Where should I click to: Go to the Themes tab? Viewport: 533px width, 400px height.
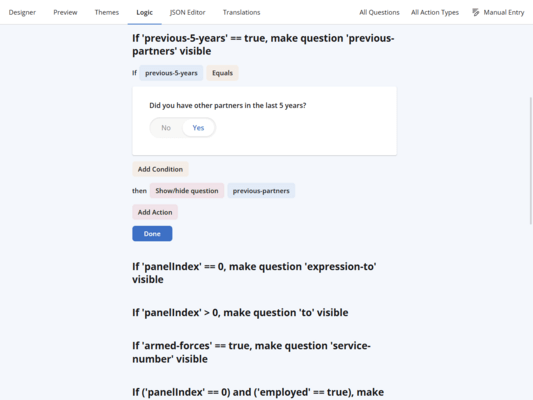(107, 13)
